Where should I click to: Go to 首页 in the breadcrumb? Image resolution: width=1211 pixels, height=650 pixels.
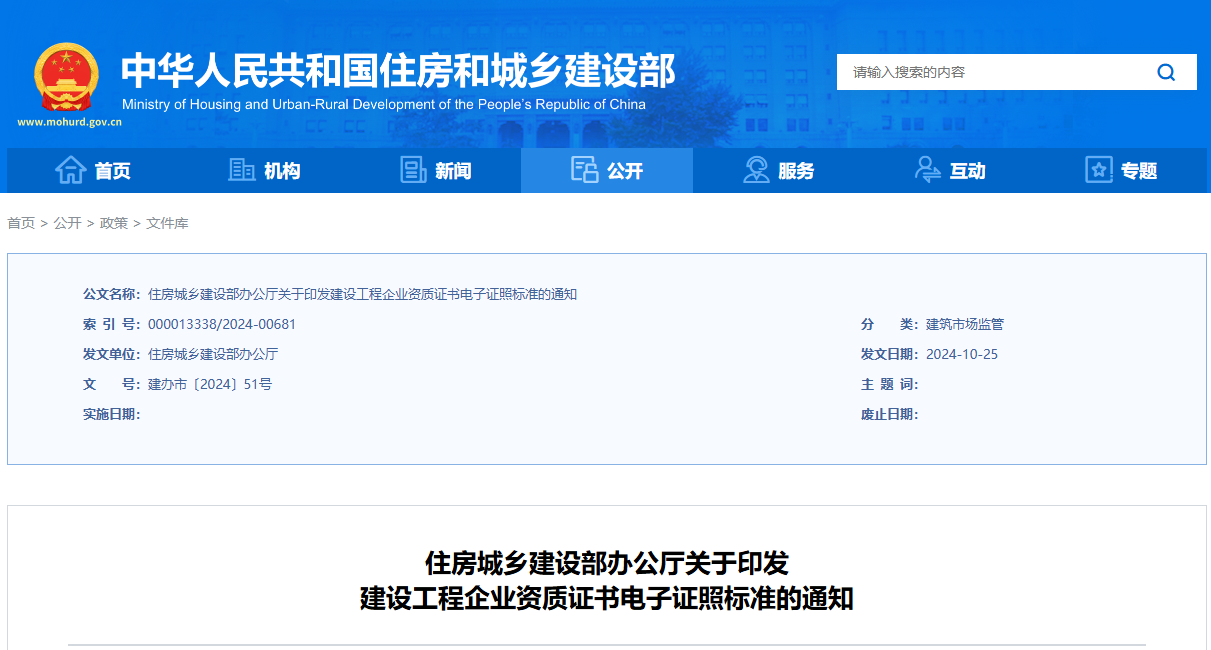tap(21, 223)
